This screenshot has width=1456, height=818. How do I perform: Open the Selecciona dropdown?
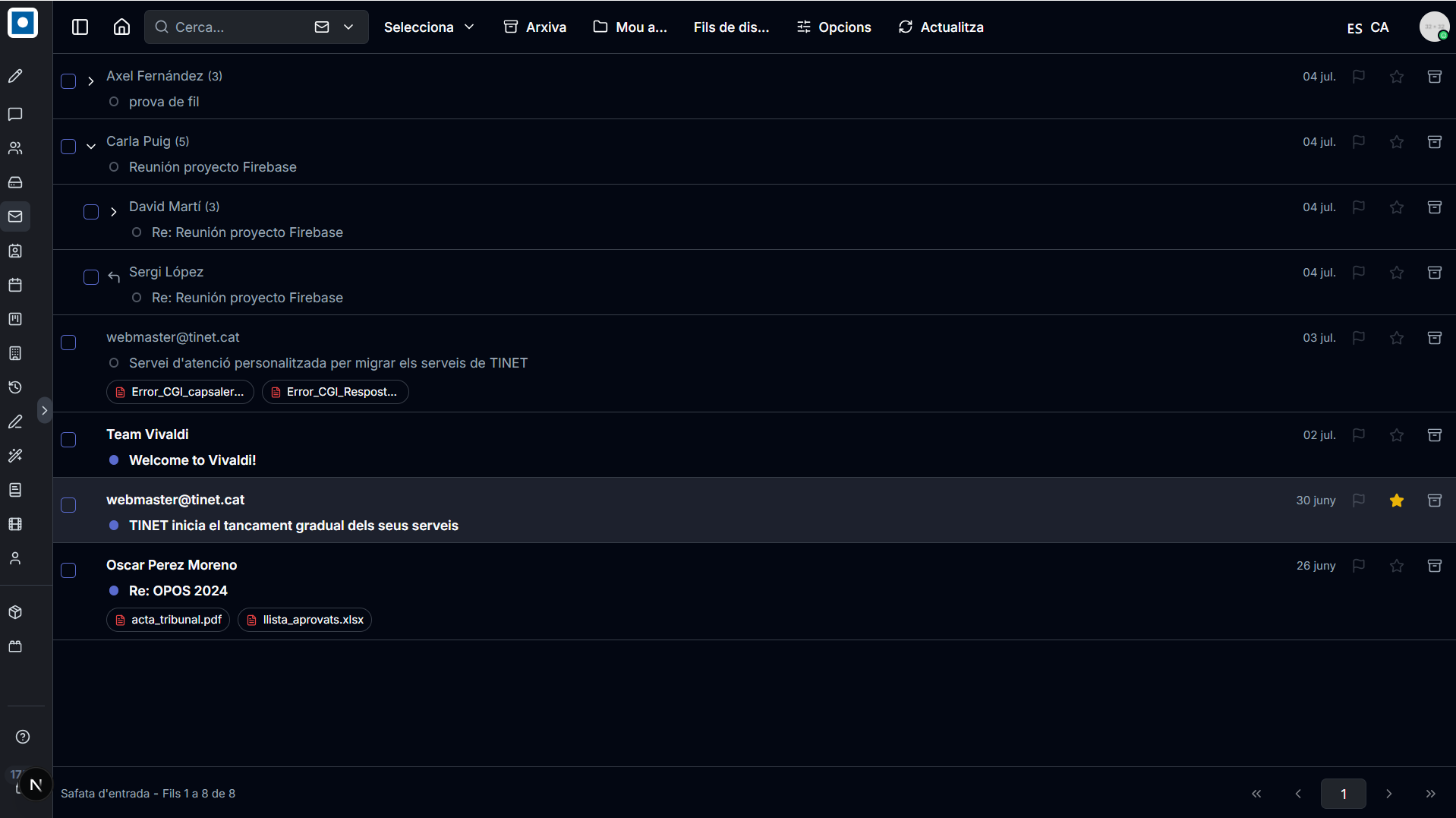pos(429,27)
